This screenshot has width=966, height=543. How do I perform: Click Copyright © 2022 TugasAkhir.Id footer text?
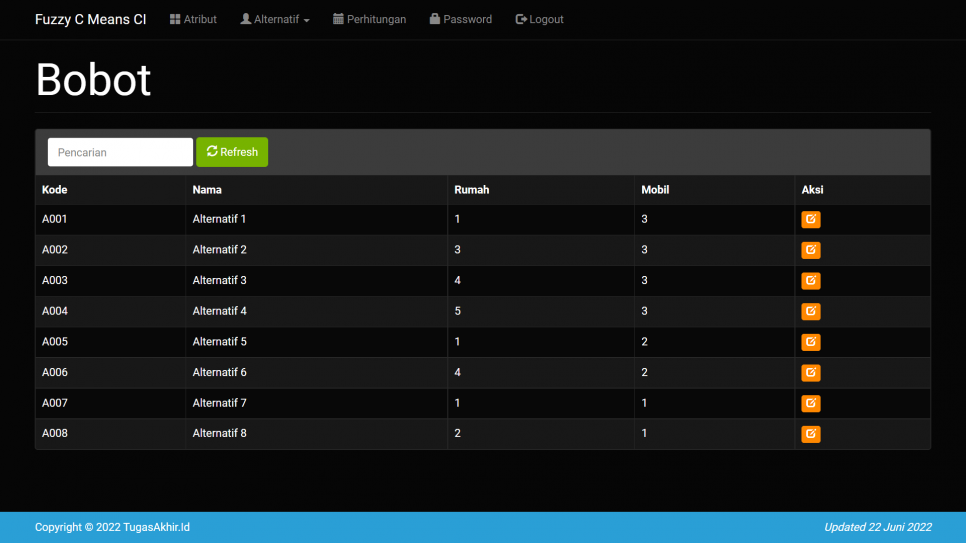tap(112, 527)
